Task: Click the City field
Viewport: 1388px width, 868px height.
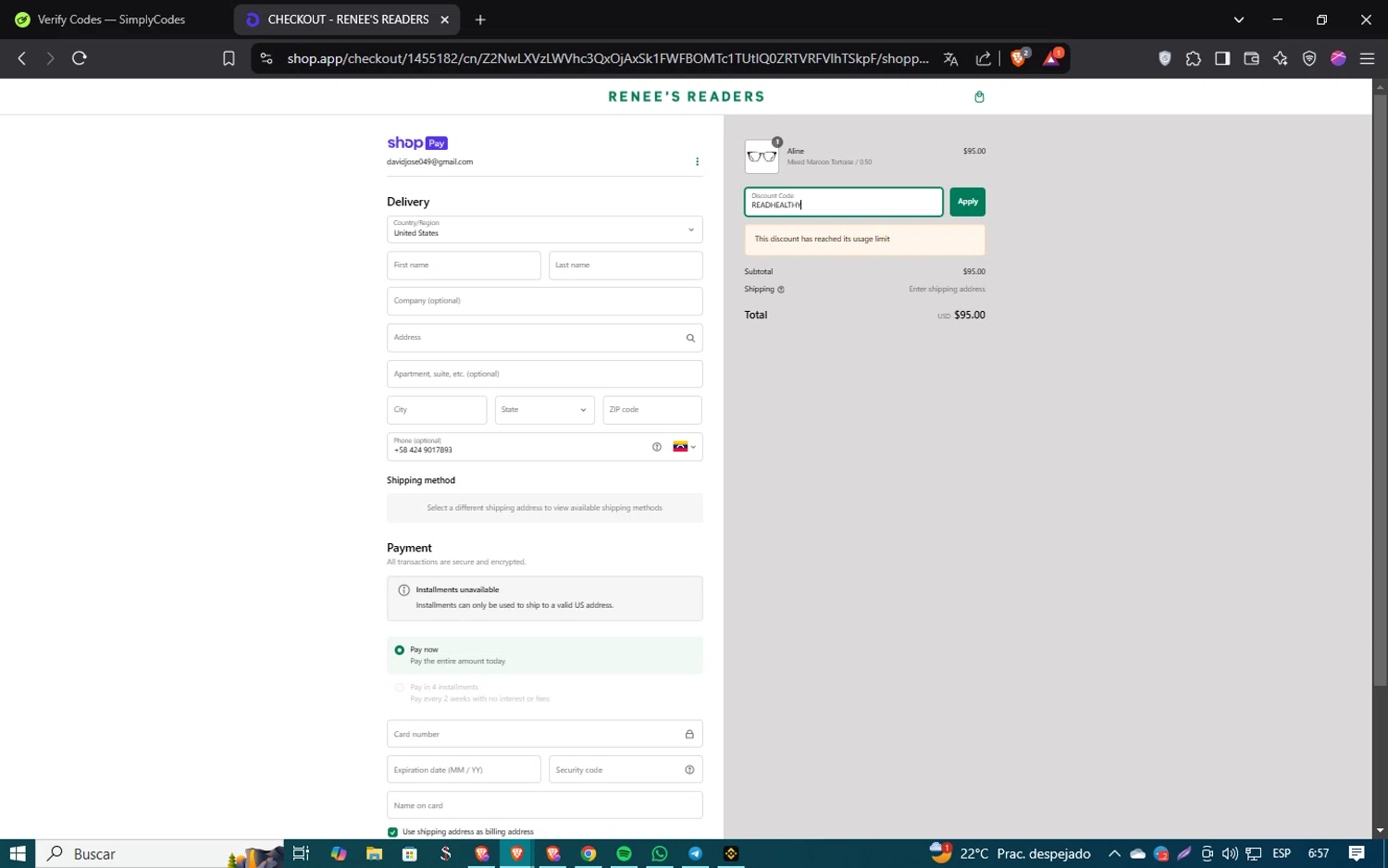Action: pyautogui.click(x=437, y=410)
